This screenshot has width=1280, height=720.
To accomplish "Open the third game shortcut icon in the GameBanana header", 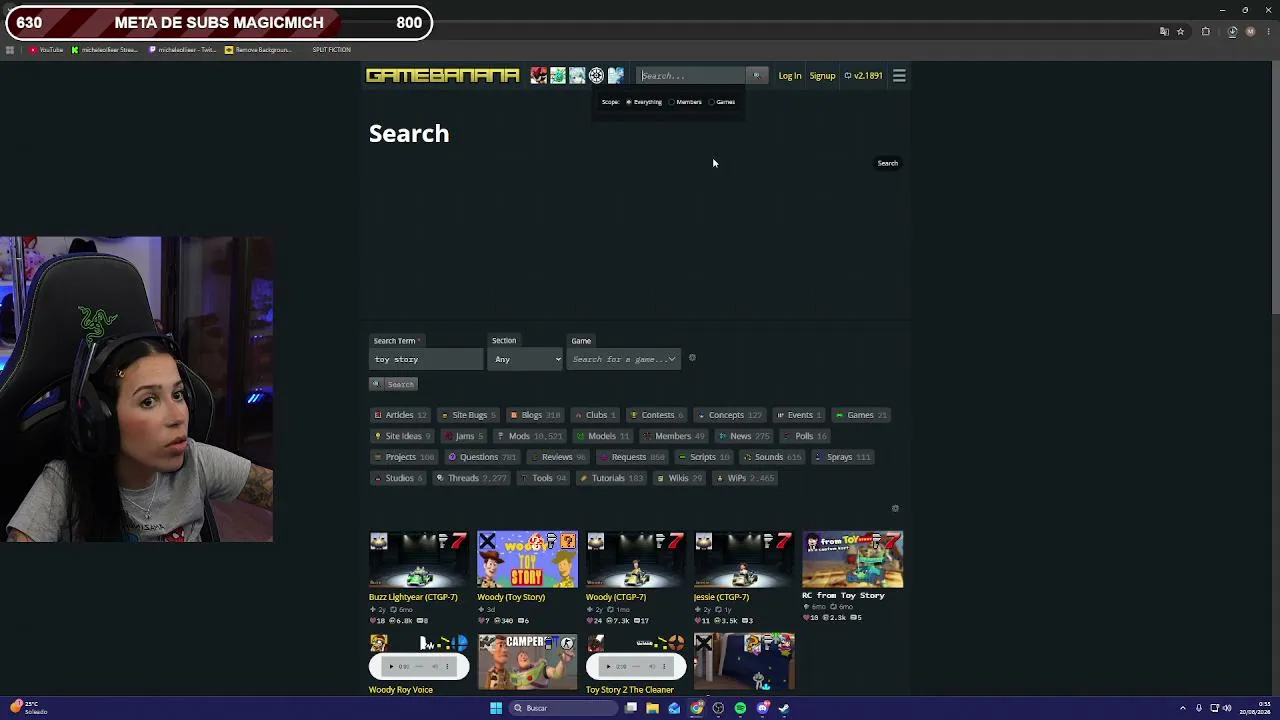I will coord(577,75).
